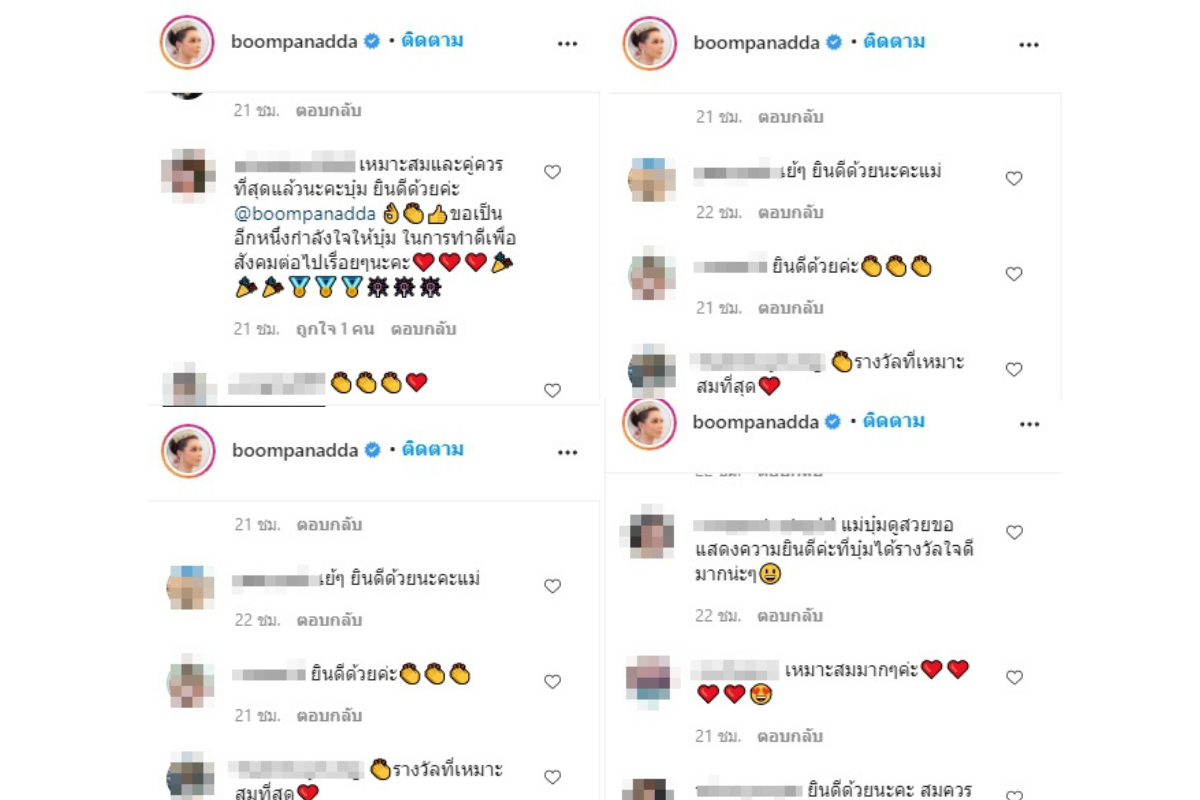Toggle like on the top-right 'รางวัลที่เหมาะสมที่สุด' comment
Screen dimensions: 1200x800
point(1014,370)
